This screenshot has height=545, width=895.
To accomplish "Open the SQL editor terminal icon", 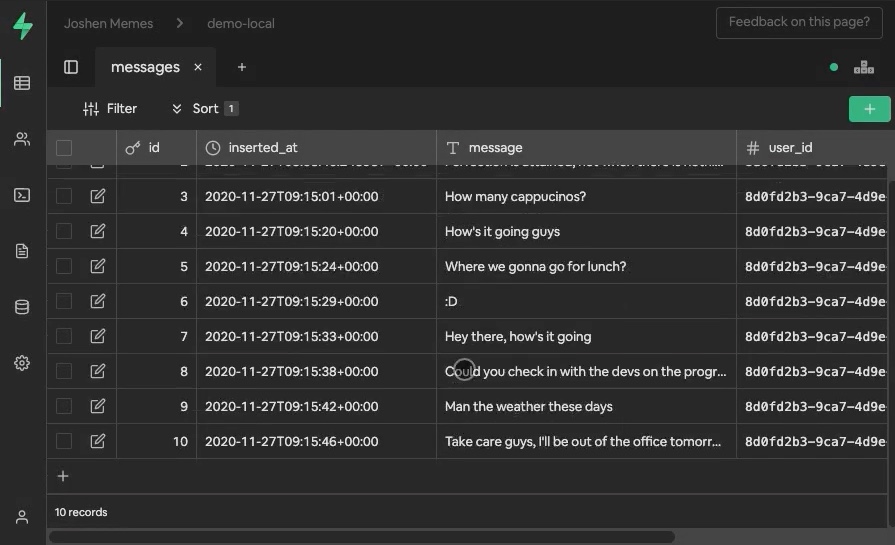I will coord(22,195).
